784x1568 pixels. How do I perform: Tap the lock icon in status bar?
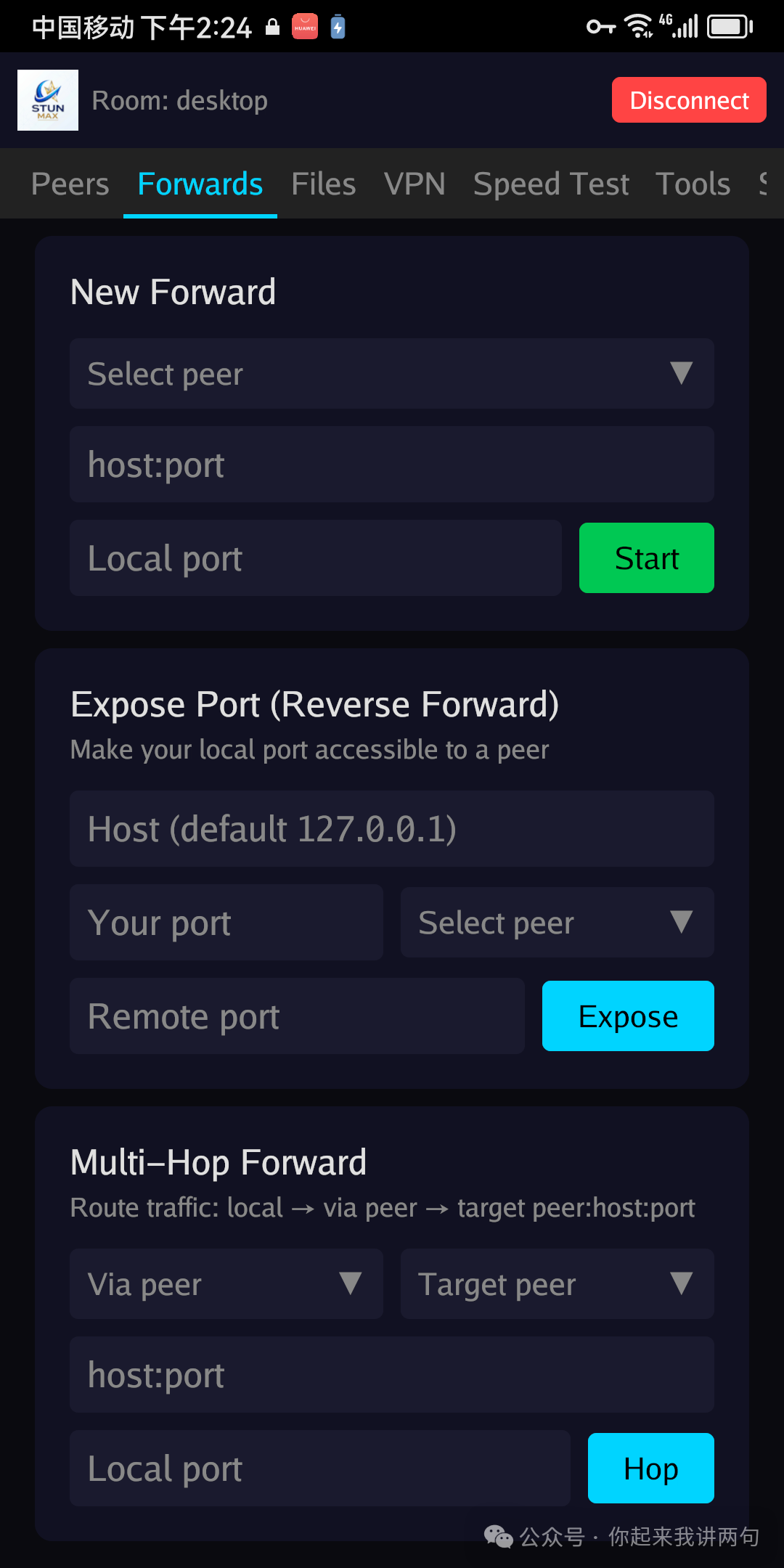point(272,28)
